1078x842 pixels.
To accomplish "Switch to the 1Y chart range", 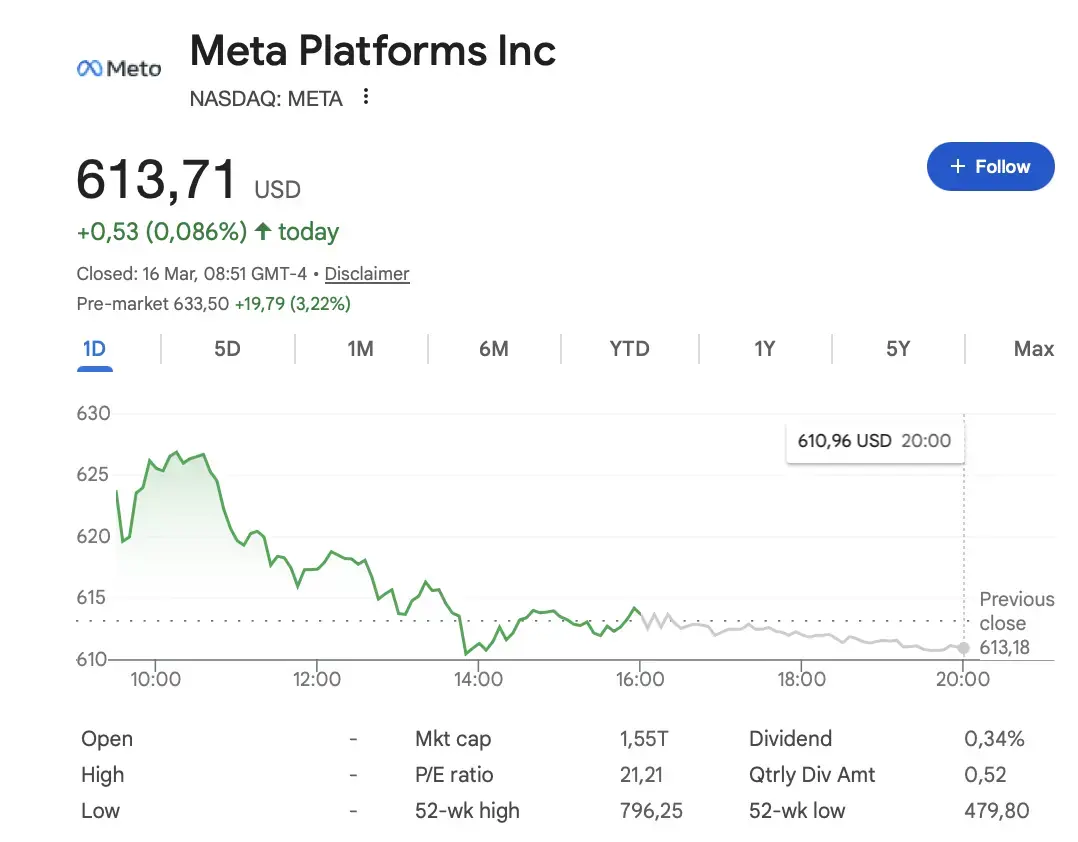I will (764, 349).
